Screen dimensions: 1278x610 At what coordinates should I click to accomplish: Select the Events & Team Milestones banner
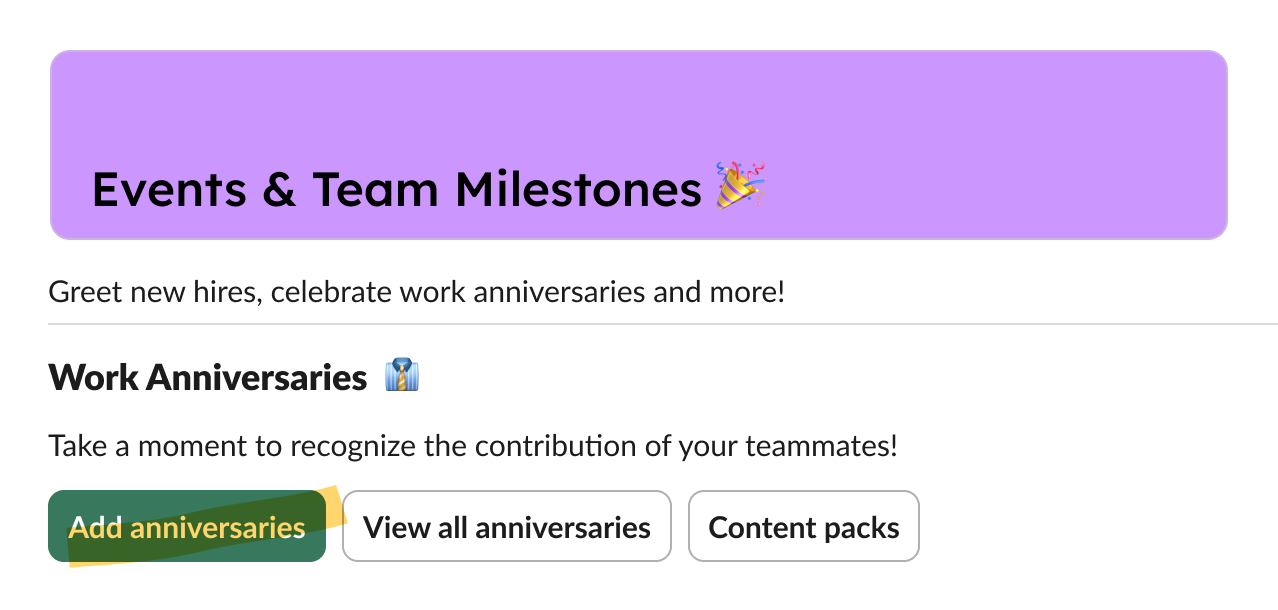point(639,144)
